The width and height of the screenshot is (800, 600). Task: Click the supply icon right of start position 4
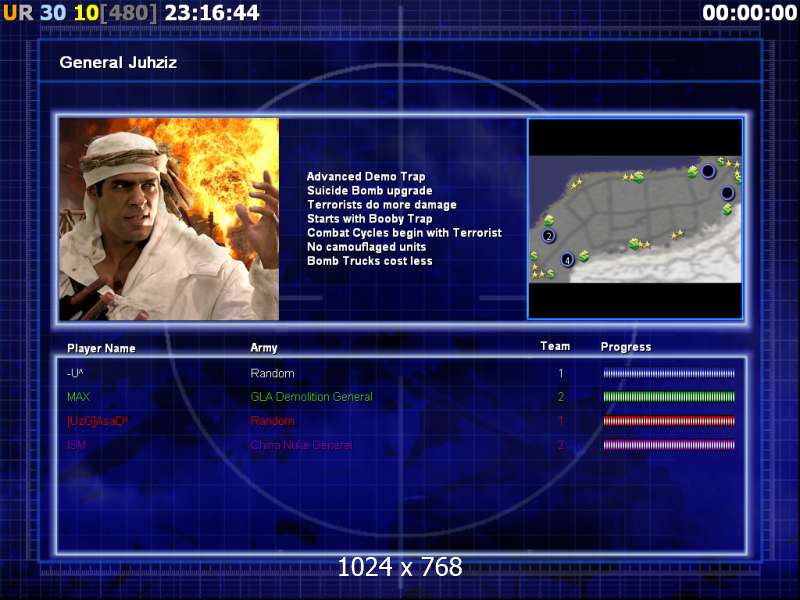(584, 256)
